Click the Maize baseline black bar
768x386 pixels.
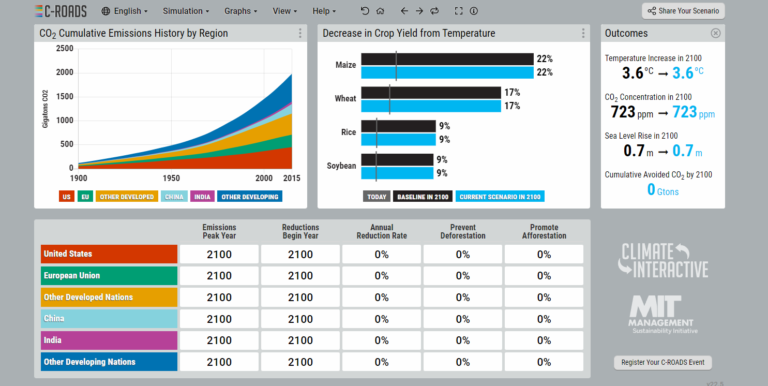(x=447, y=59)
